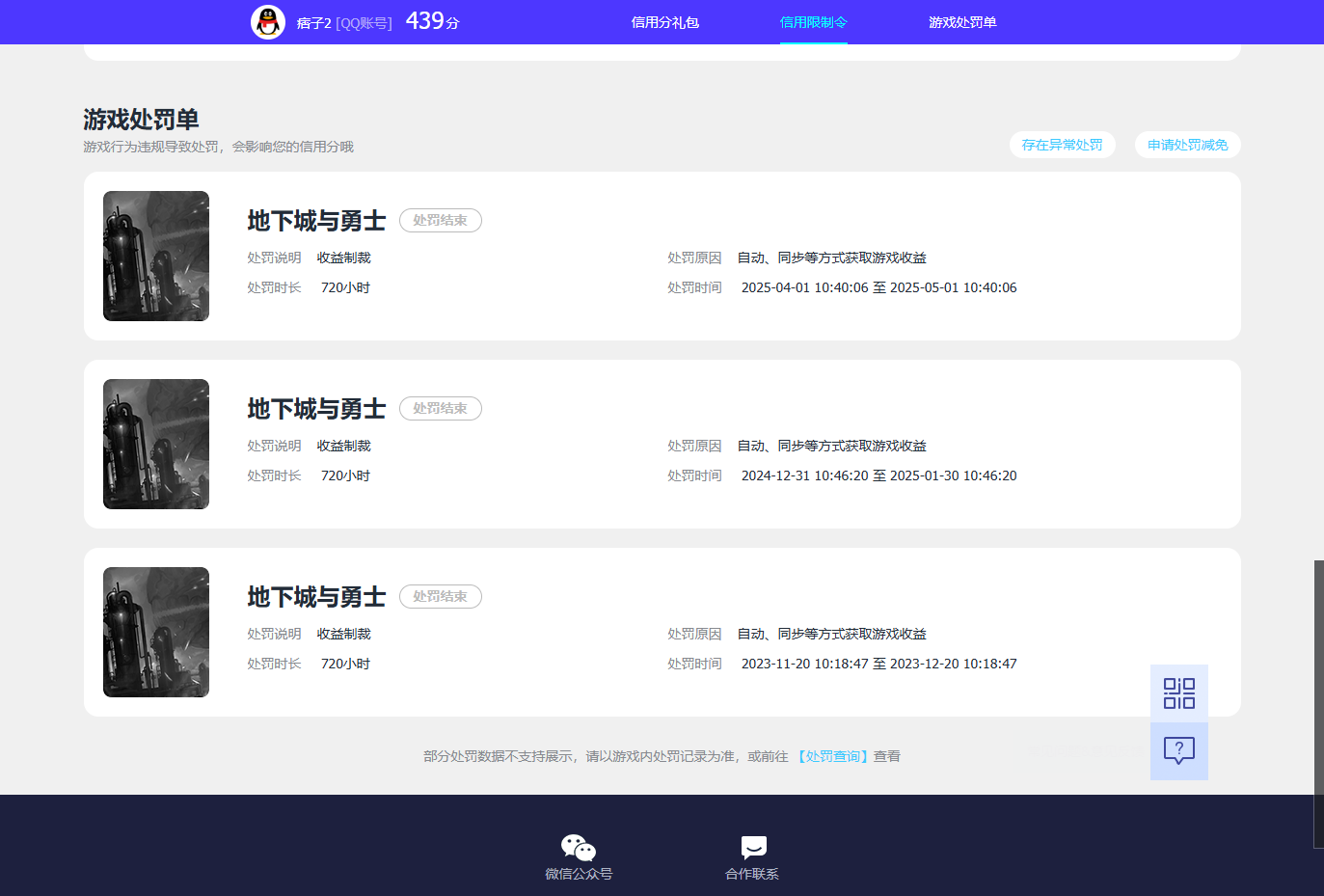
Task: Click 处罚结束 badge on the 2023-11-20 record
Action: 440,596
